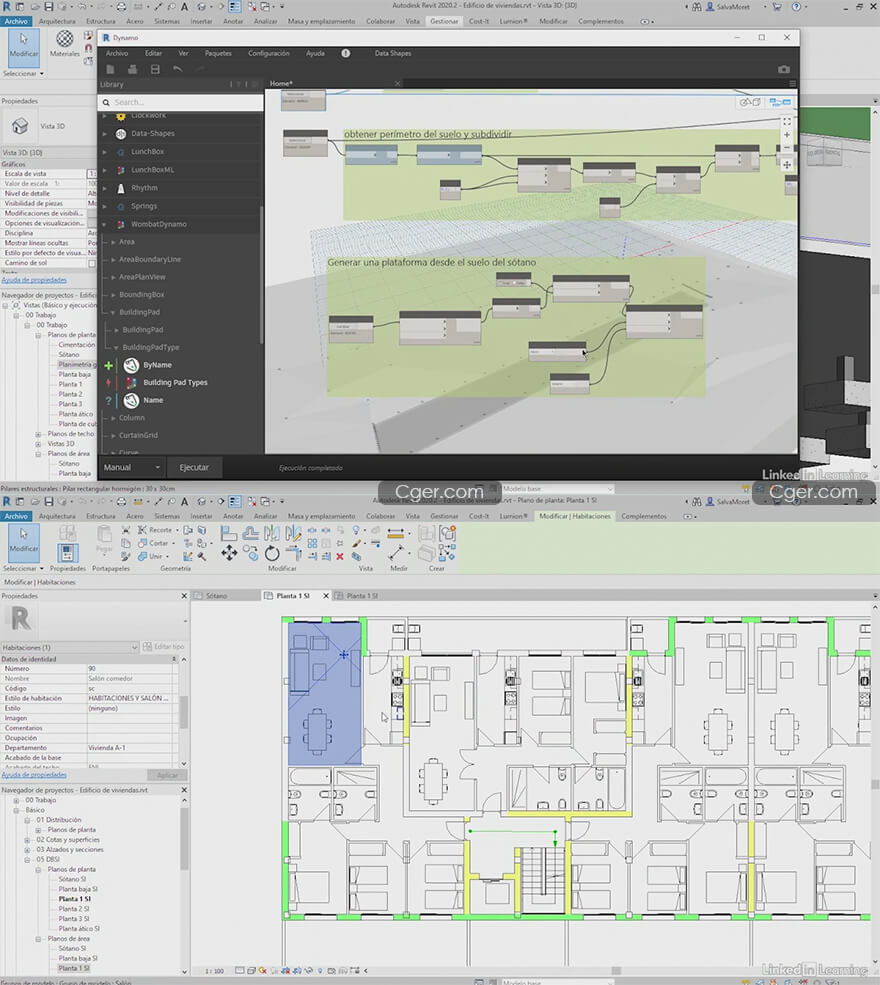Image resolution: width=880 pixels, height=985 pixels.
Task: Click Dynamo canvas pan mode icon
Action: (x=786, y=165)
